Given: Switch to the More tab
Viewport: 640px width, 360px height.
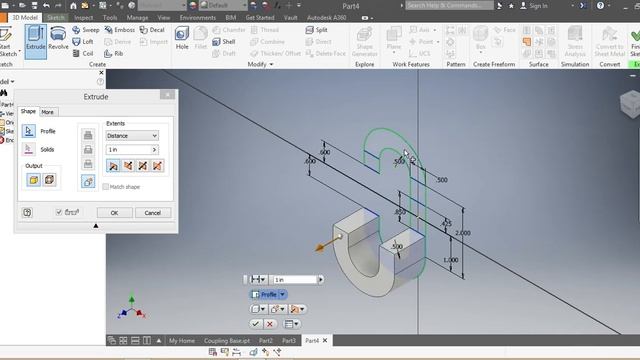Looking at the screenshot, I should click(x=47, y=112).
